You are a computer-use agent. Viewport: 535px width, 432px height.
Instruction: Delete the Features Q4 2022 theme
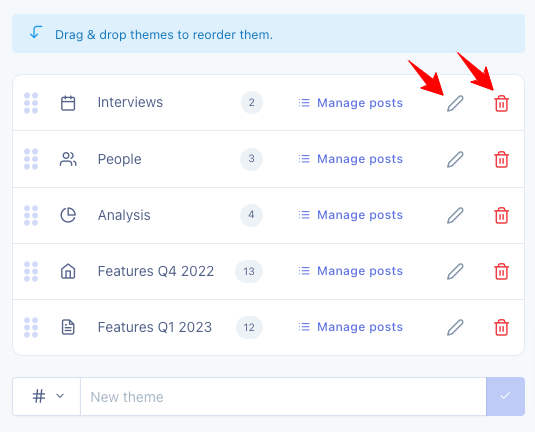[502, 271]
